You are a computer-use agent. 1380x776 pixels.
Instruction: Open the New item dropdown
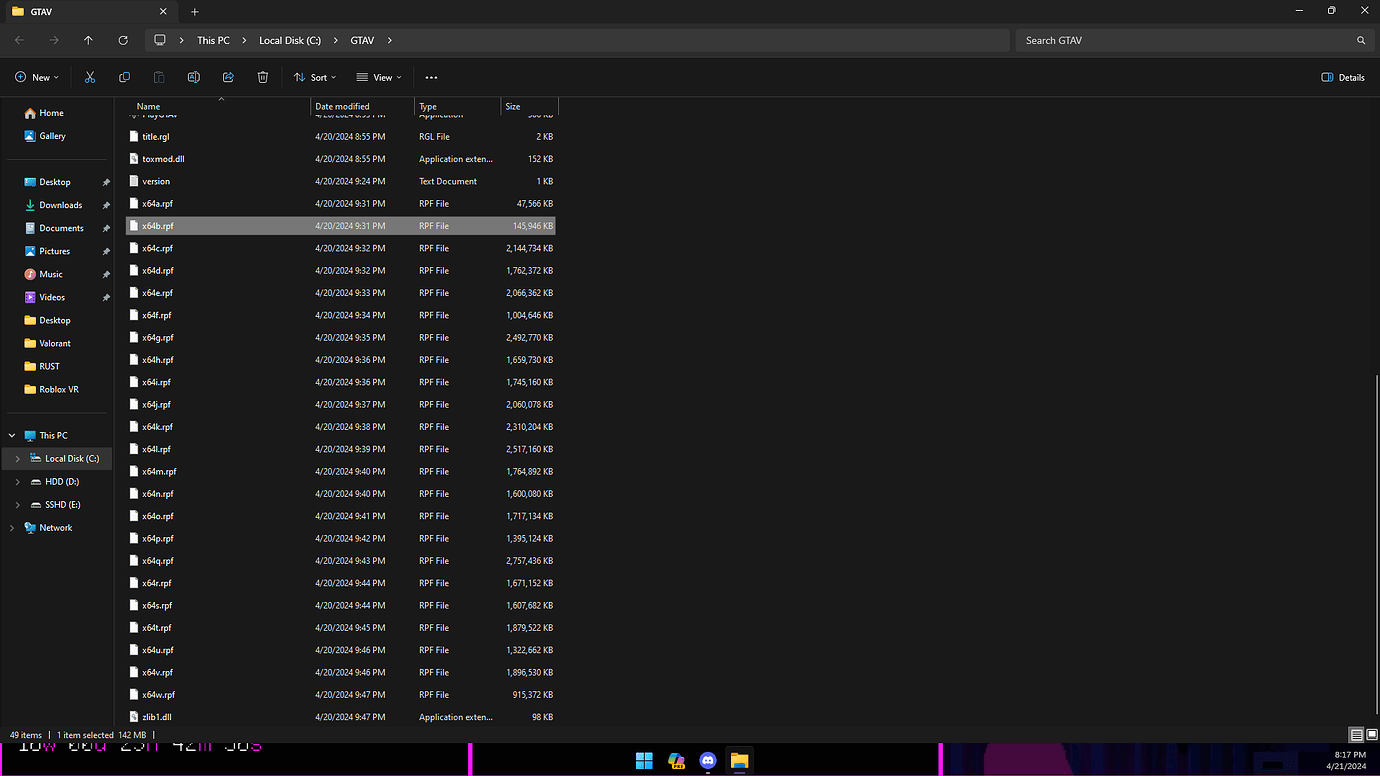click(35, 77)
